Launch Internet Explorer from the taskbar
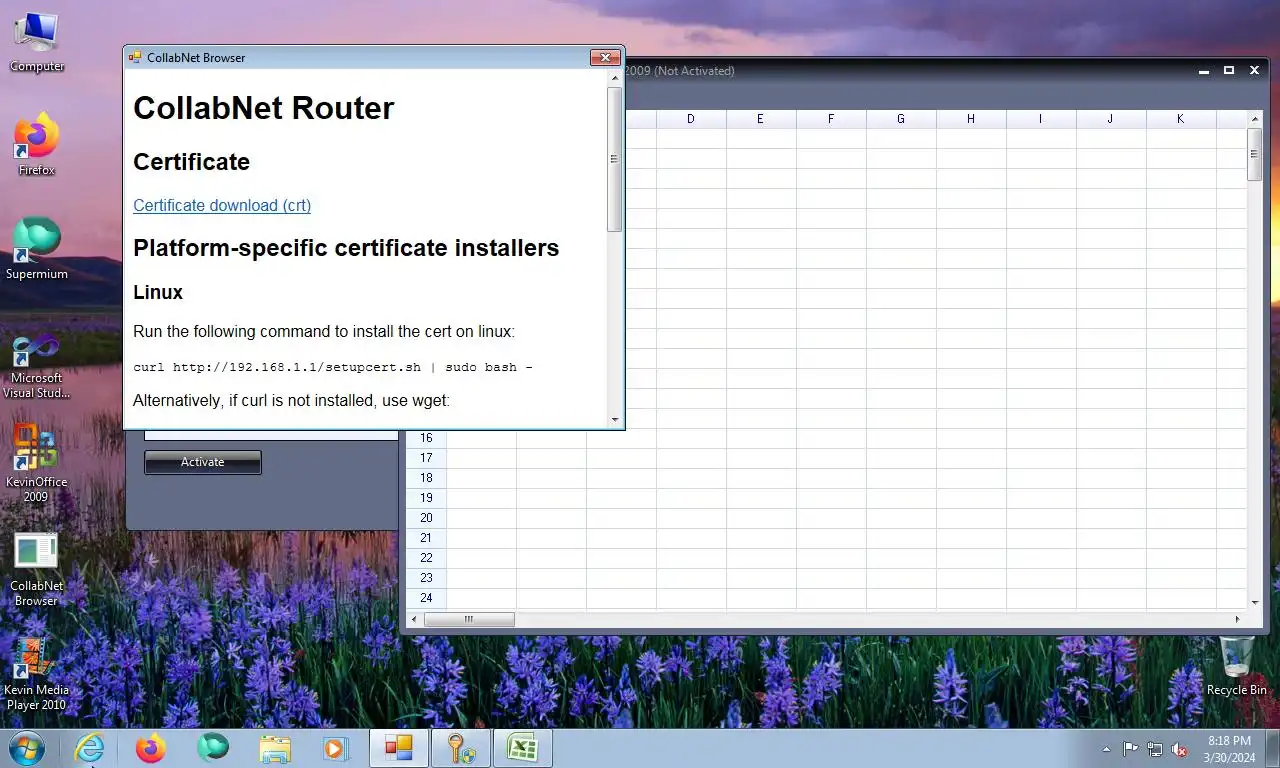 [x=89, y=748]
